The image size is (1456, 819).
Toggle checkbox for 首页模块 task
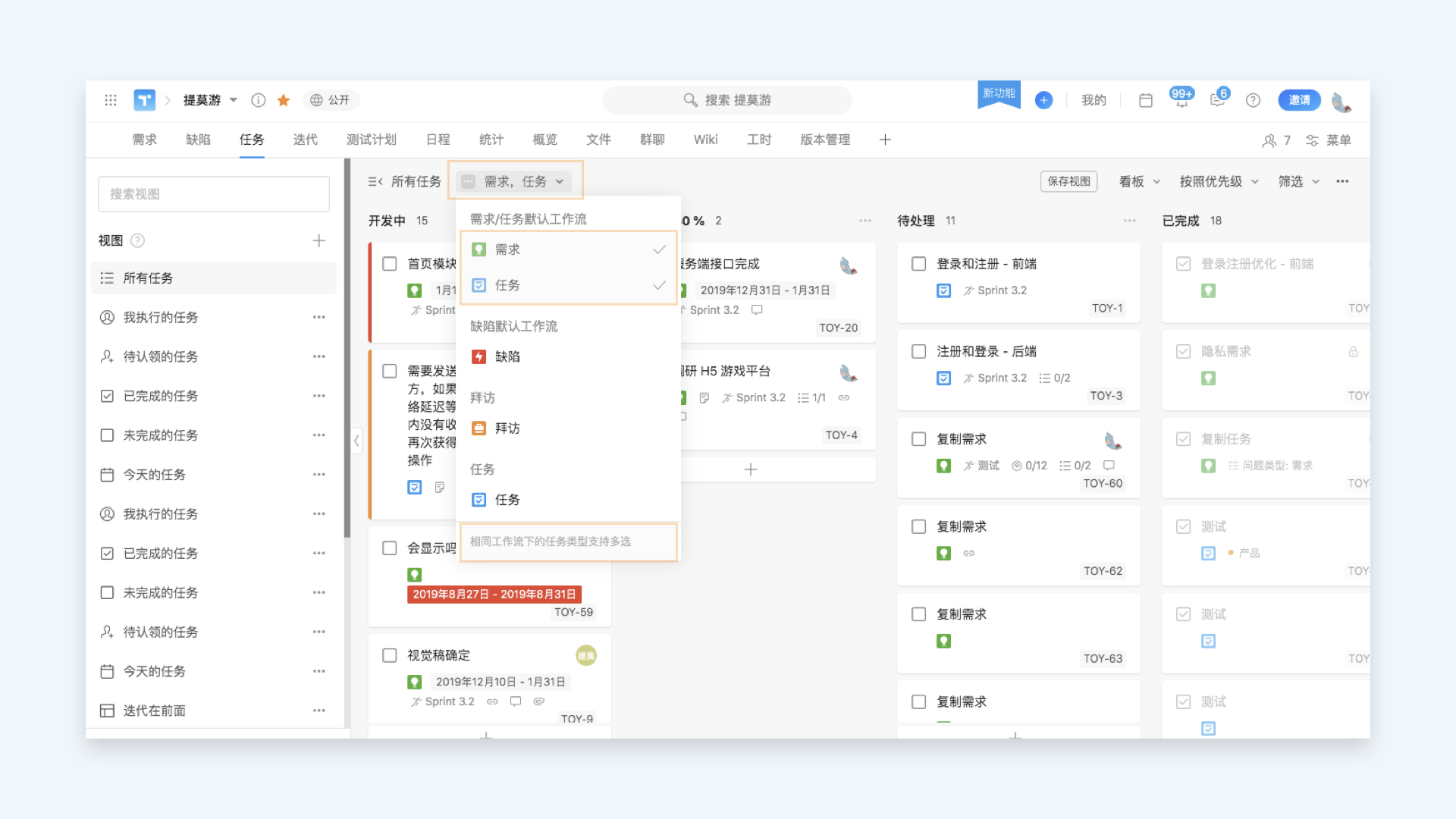coord(391,265)
